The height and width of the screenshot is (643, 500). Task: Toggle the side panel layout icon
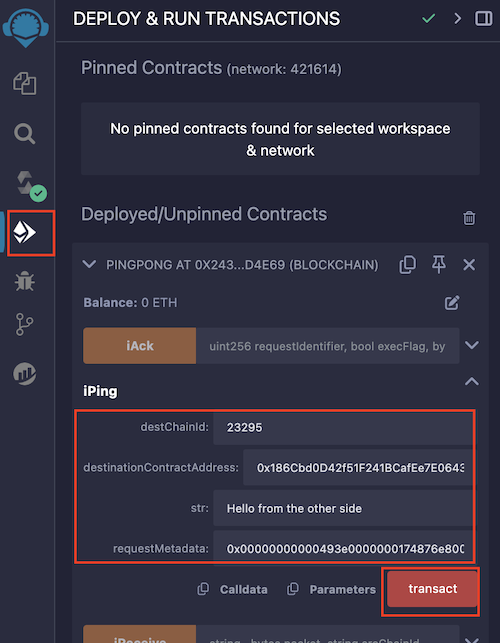[484, 18]
